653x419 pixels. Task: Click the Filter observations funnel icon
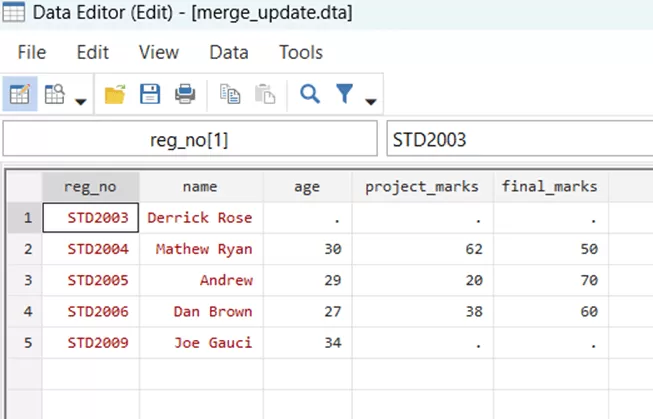click(344, 94)
